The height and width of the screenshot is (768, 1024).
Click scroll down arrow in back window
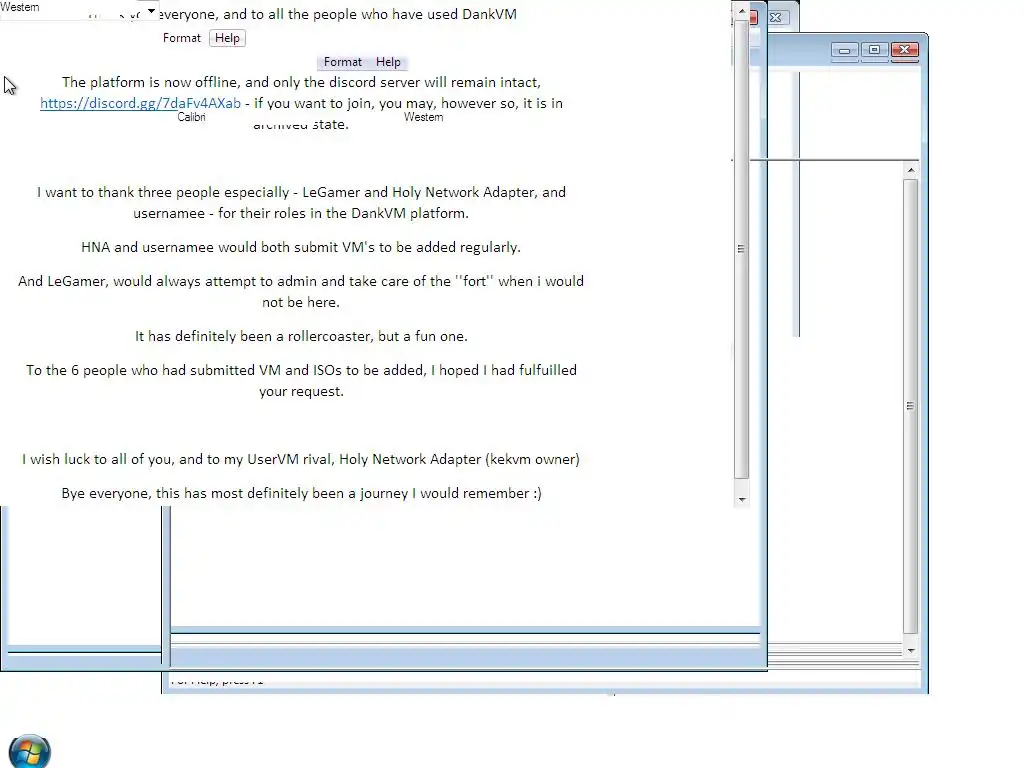pyautogui.click(x=910, y=650)
